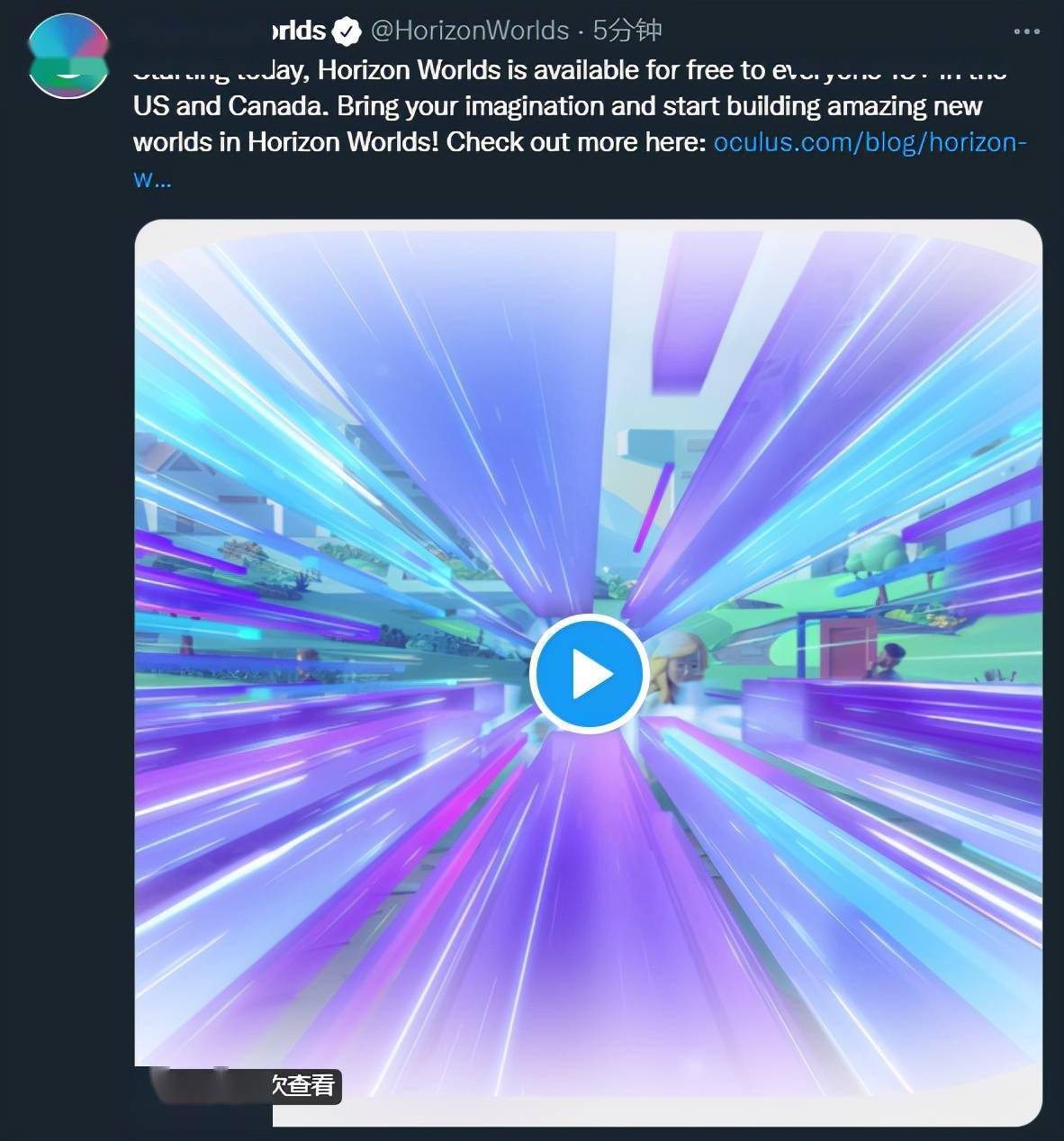Click the dark-haired character beside the door
The width and height of the screenshot is (1064, 1141).
click(888, 661)
